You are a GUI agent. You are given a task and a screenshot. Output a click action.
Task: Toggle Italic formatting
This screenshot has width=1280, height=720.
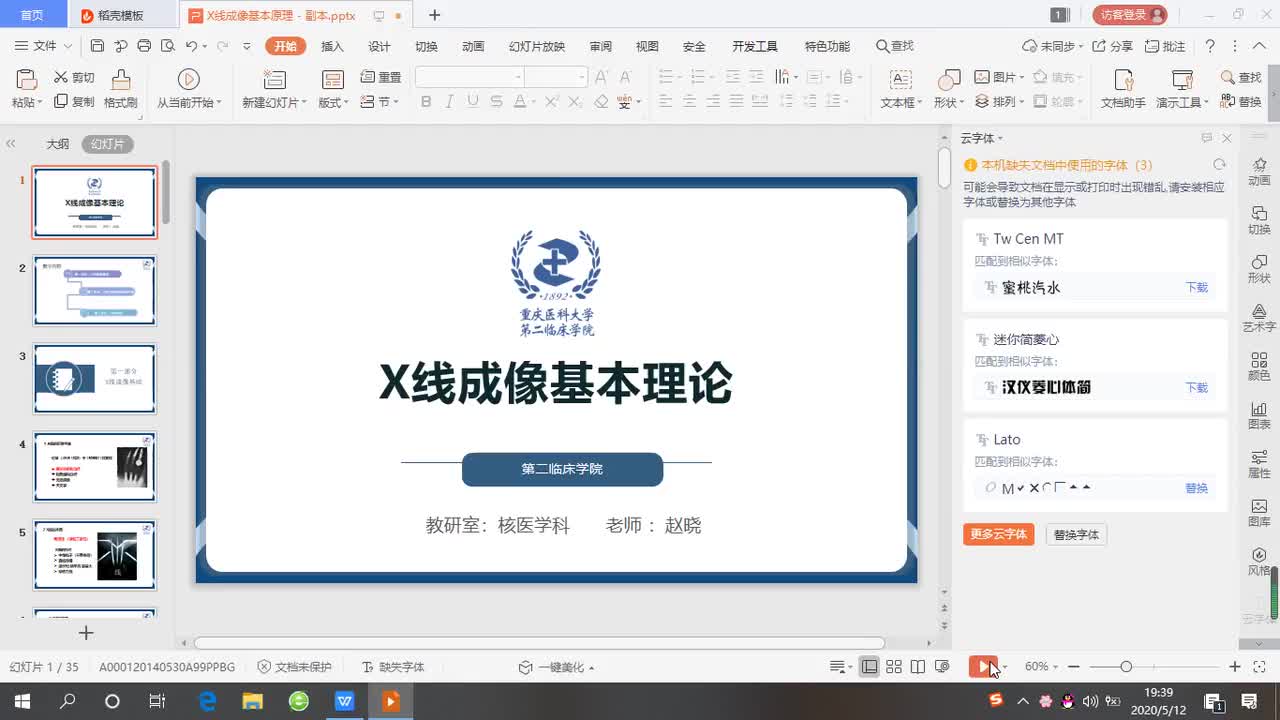tap(449, 101)
